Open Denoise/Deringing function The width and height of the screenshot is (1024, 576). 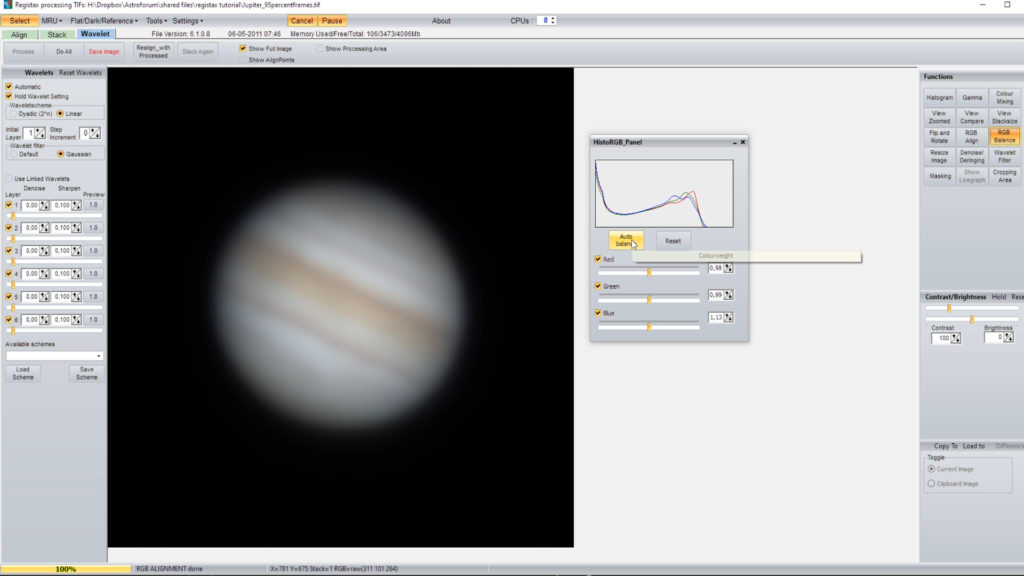click(x=972, y=156)
